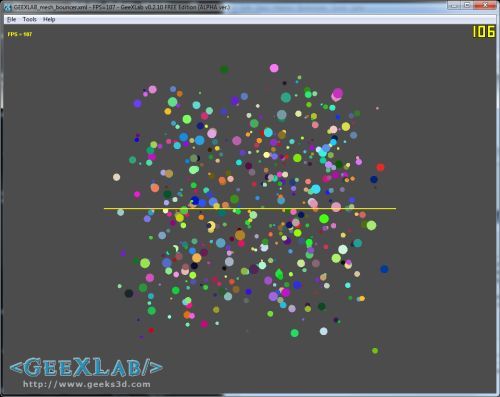
Task: Click the yellow FPS readout text
Action: click(x=20, y=34)
